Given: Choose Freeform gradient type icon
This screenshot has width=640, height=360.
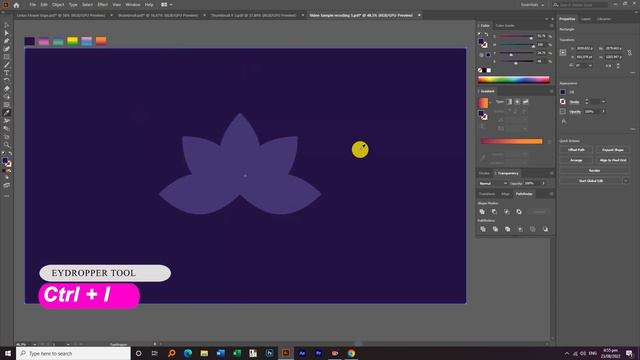Looking at the screenshot, I should (x=526, y=102).
